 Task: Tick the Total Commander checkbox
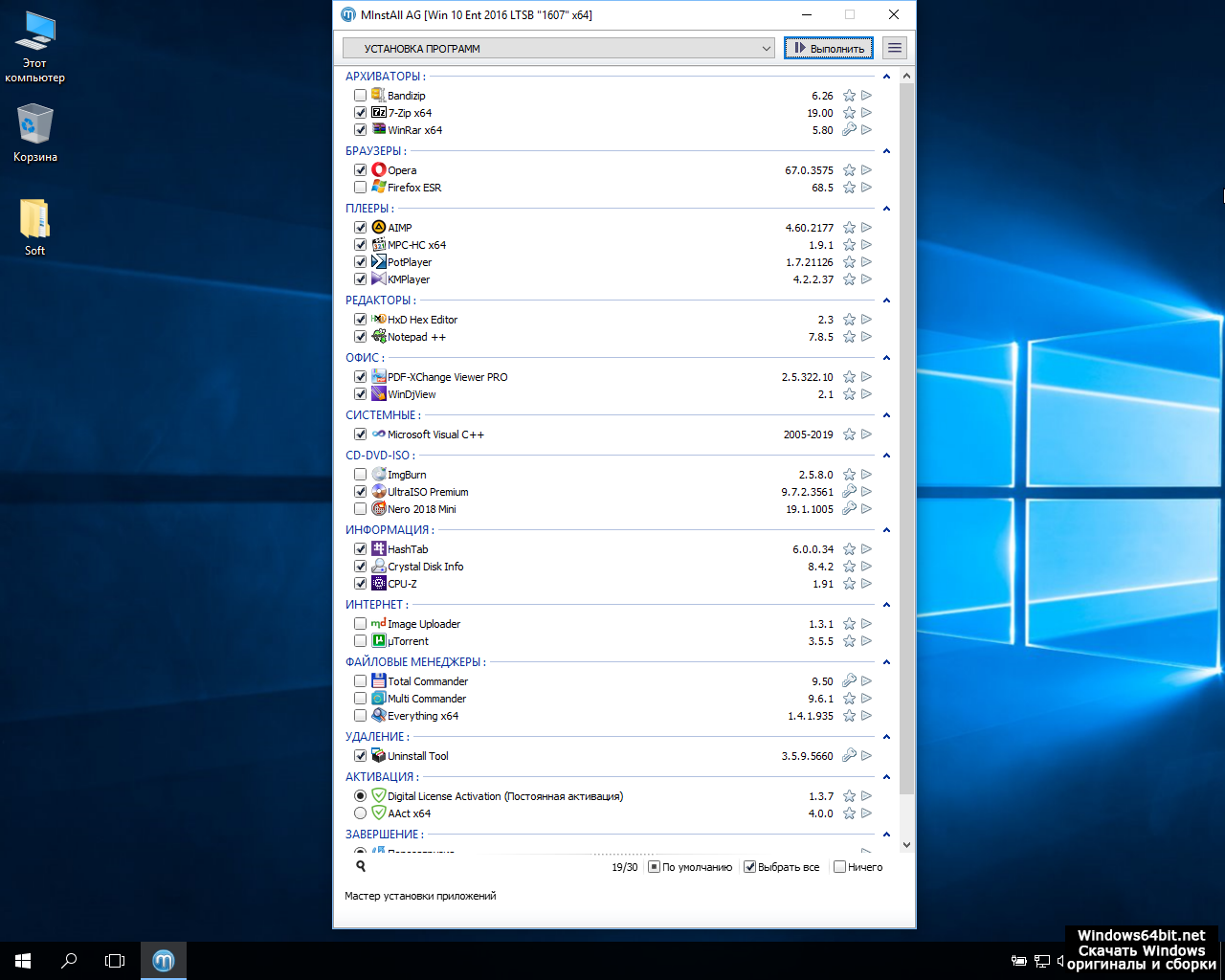point(360,681)
